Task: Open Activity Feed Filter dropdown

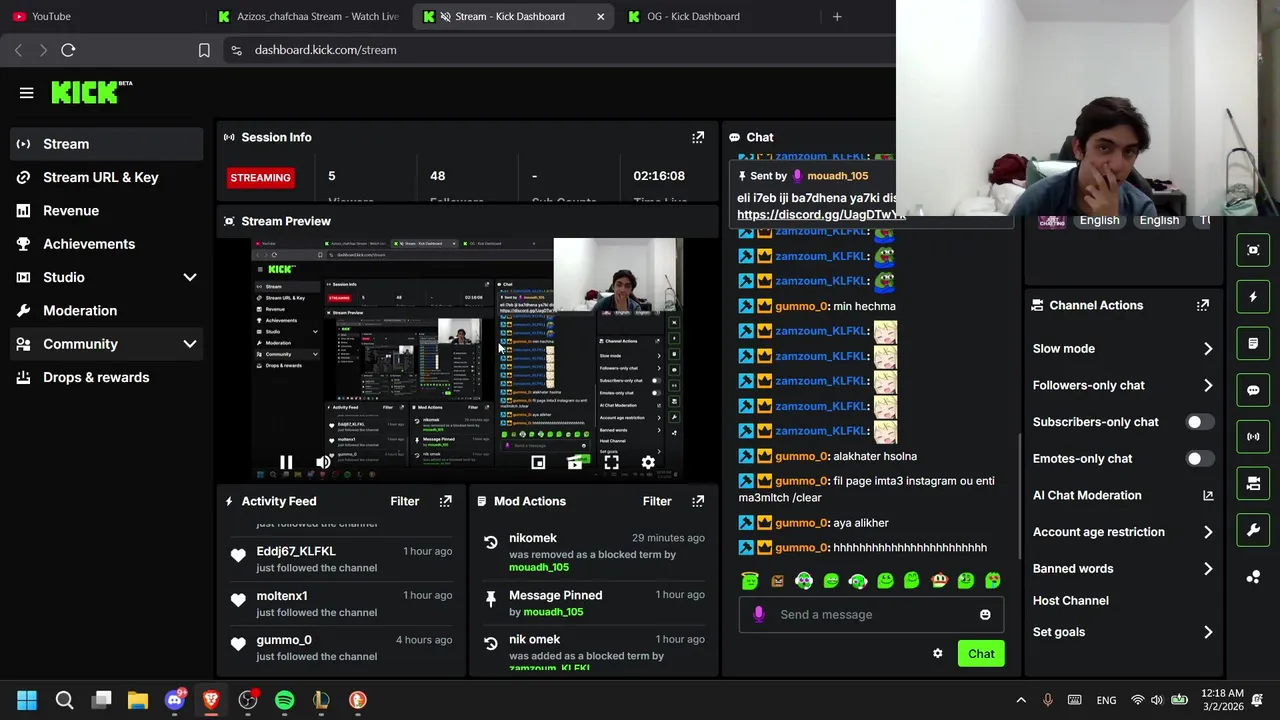Action: pos(404,501)
